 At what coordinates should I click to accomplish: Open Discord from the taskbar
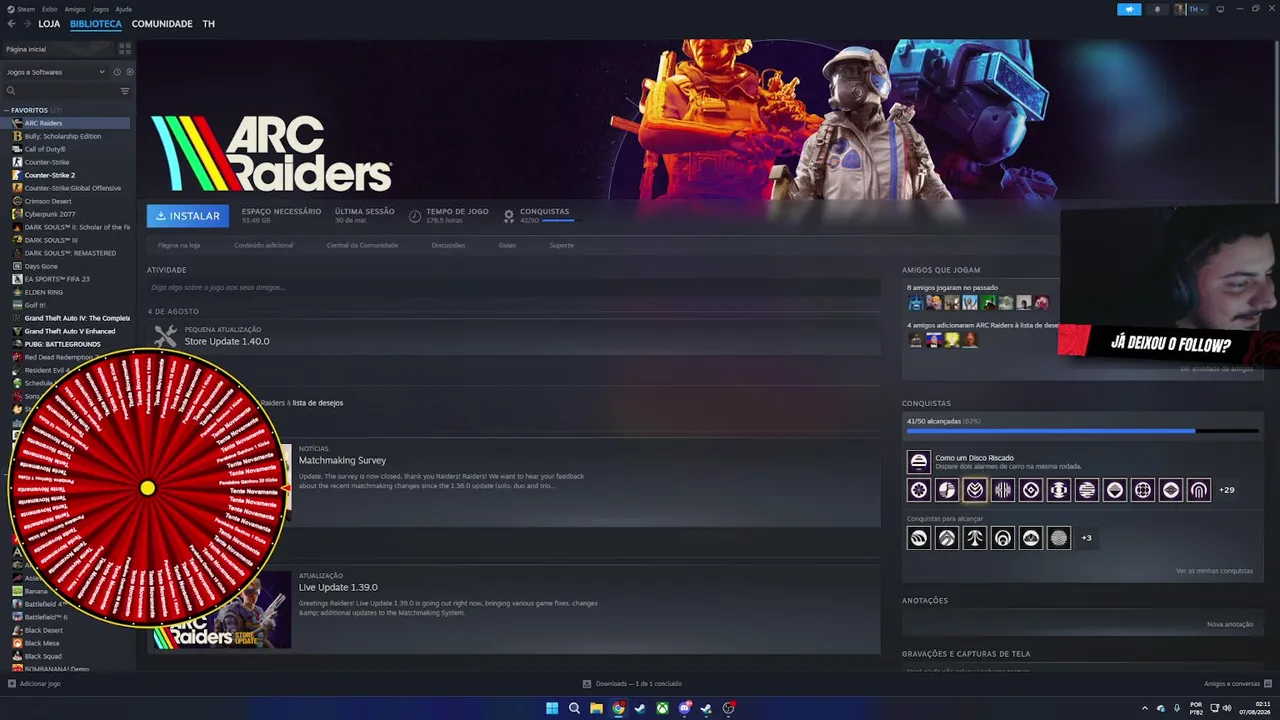[684, 708]
